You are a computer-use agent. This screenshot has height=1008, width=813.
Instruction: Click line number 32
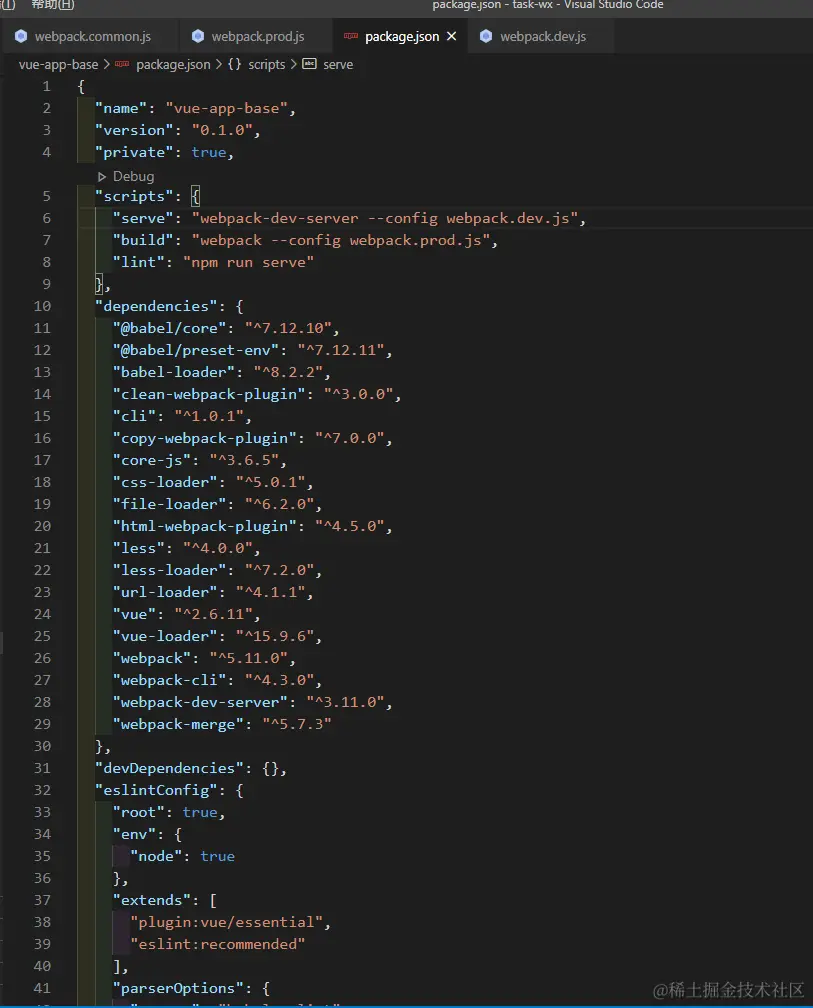coord(42,790)
